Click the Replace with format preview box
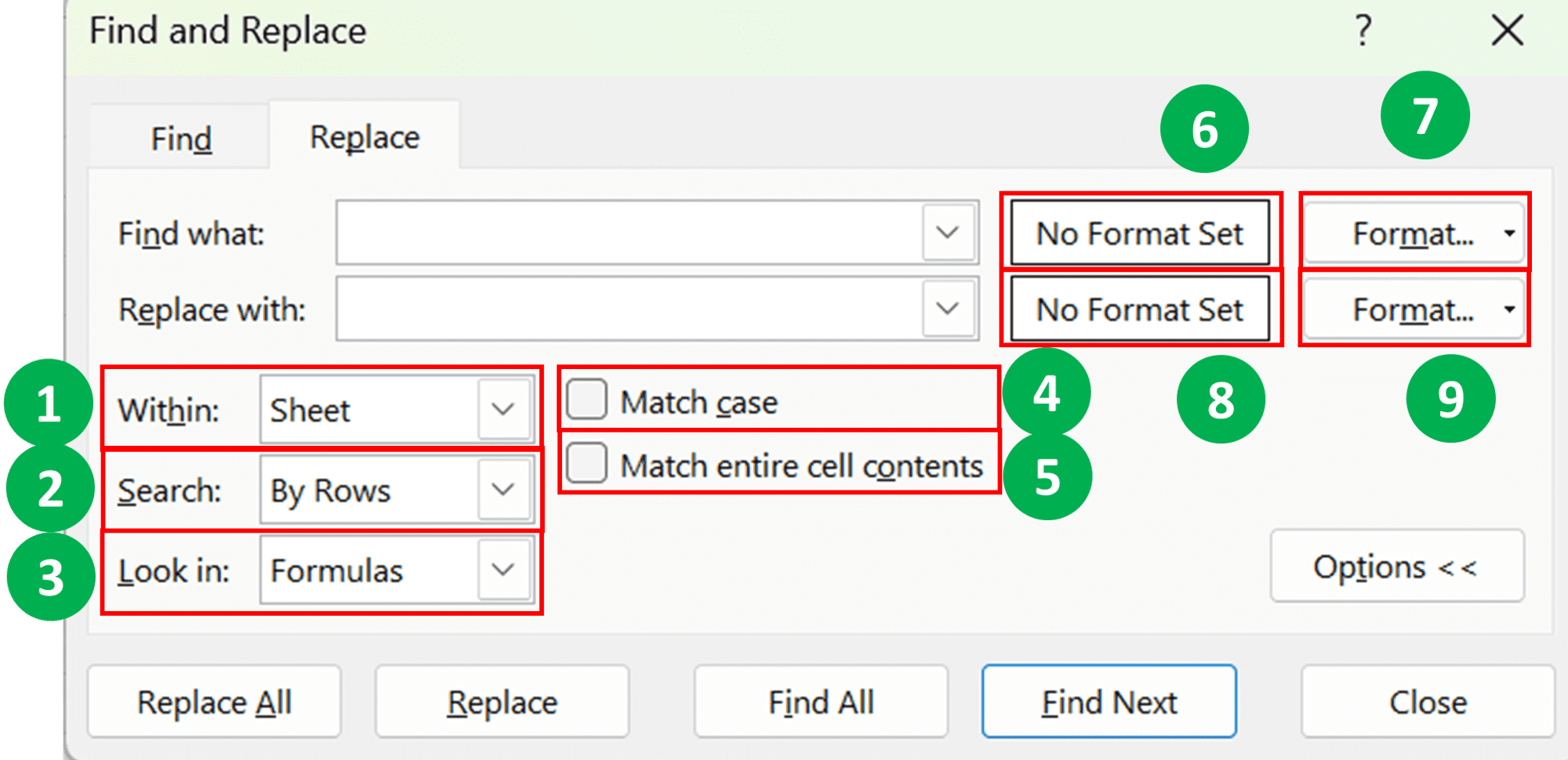This screenshot has height=760, width=1568. tap(1140, 309)
